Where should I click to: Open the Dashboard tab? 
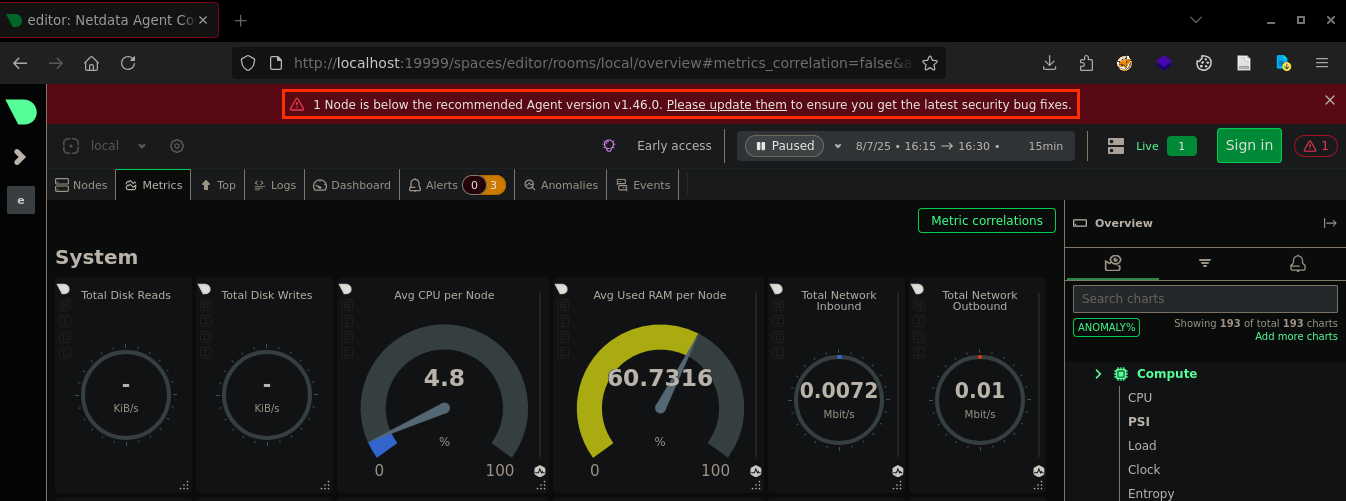[352, 185]
